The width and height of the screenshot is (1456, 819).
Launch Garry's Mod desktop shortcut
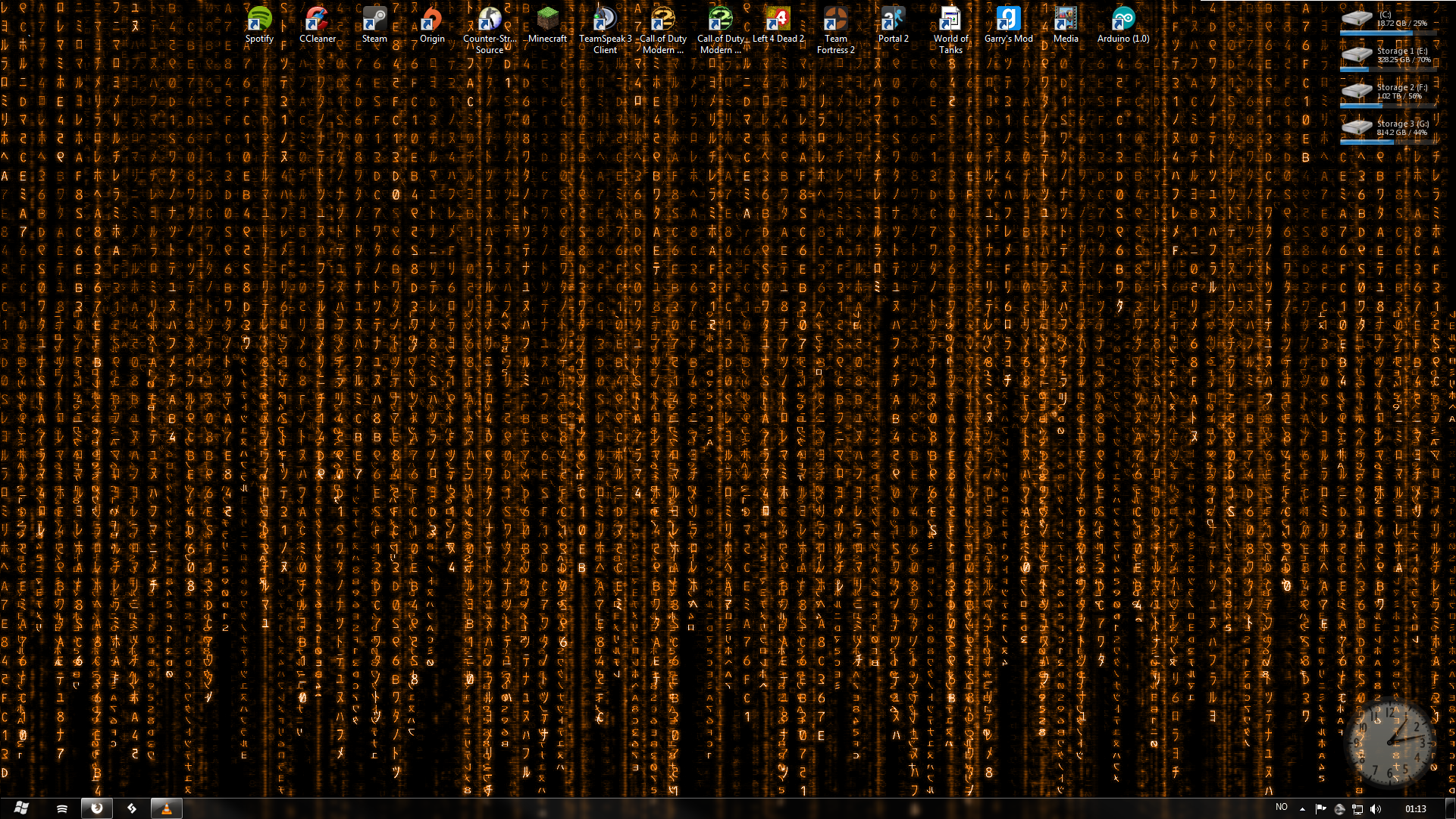click(x=1009, y=25)
